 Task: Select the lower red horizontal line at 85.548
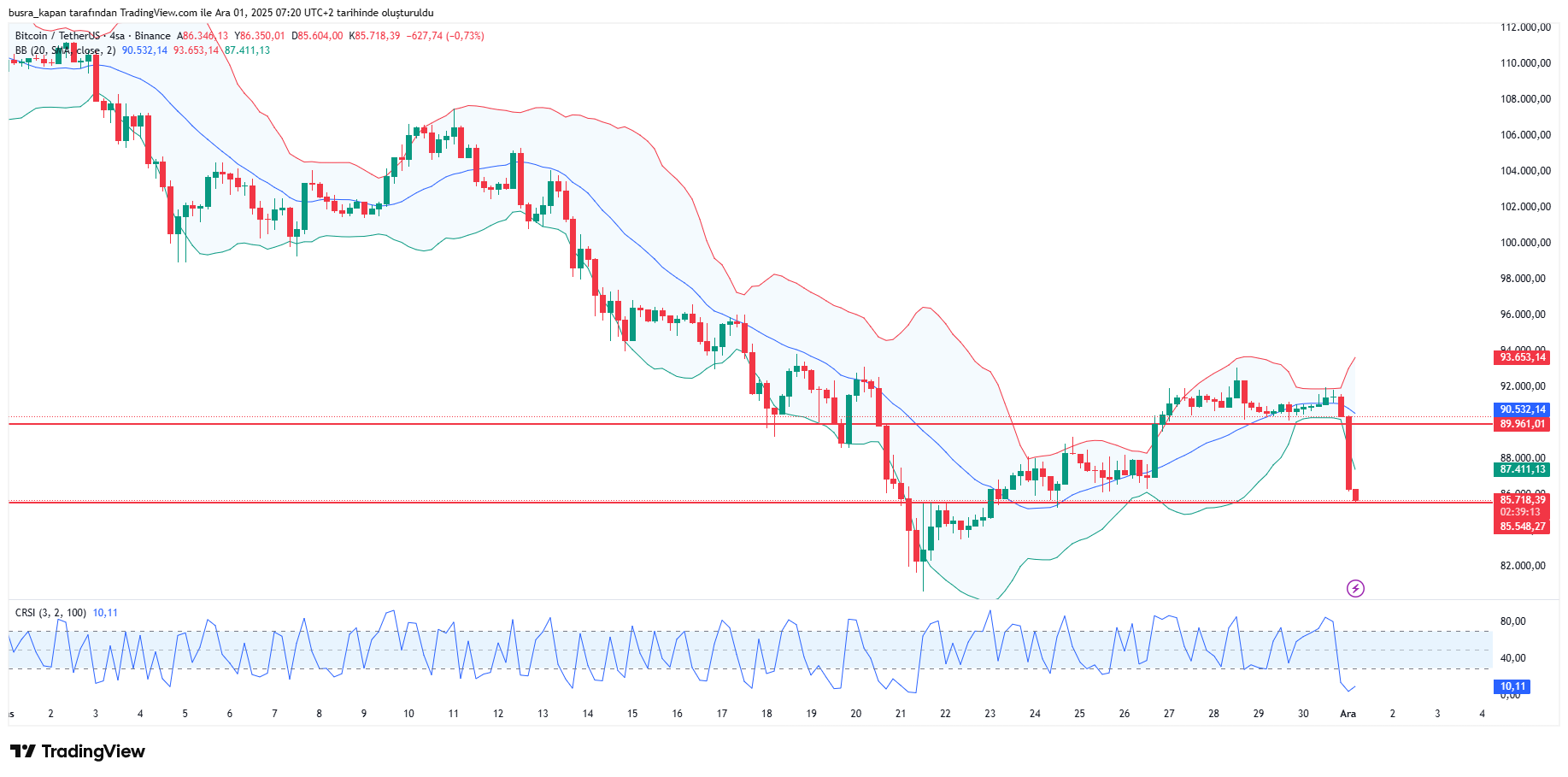coord(598,503)
